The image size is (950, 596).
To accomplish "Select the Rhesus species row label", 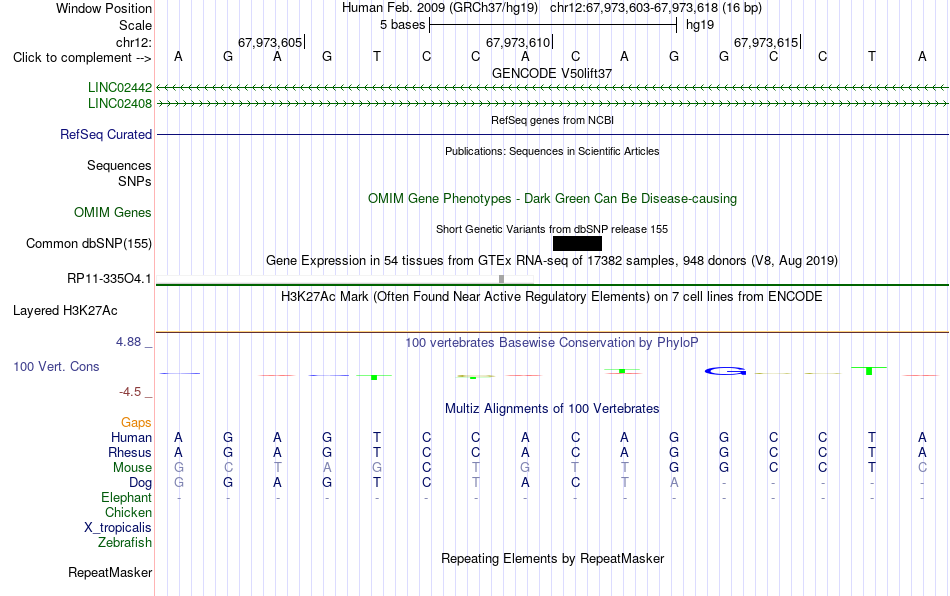I will [130, 452].
